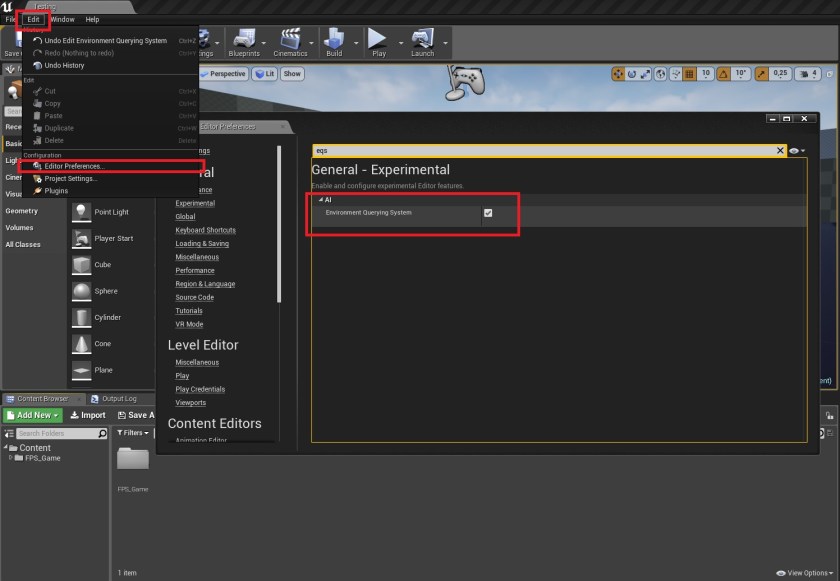The image size is (840, 581).
Task: Uncheck the Environment Querying System checkbox
Action: [488, 213]
